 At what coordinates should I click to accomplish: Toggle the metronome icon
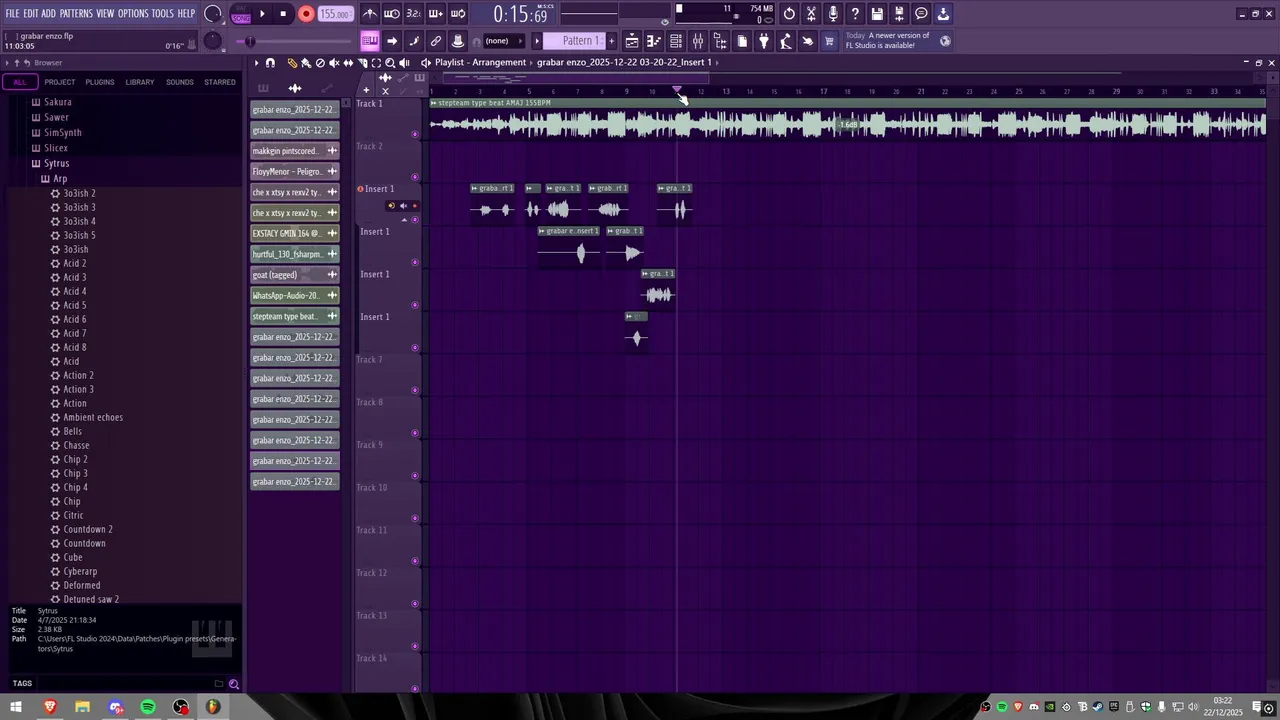pos(370,14)
